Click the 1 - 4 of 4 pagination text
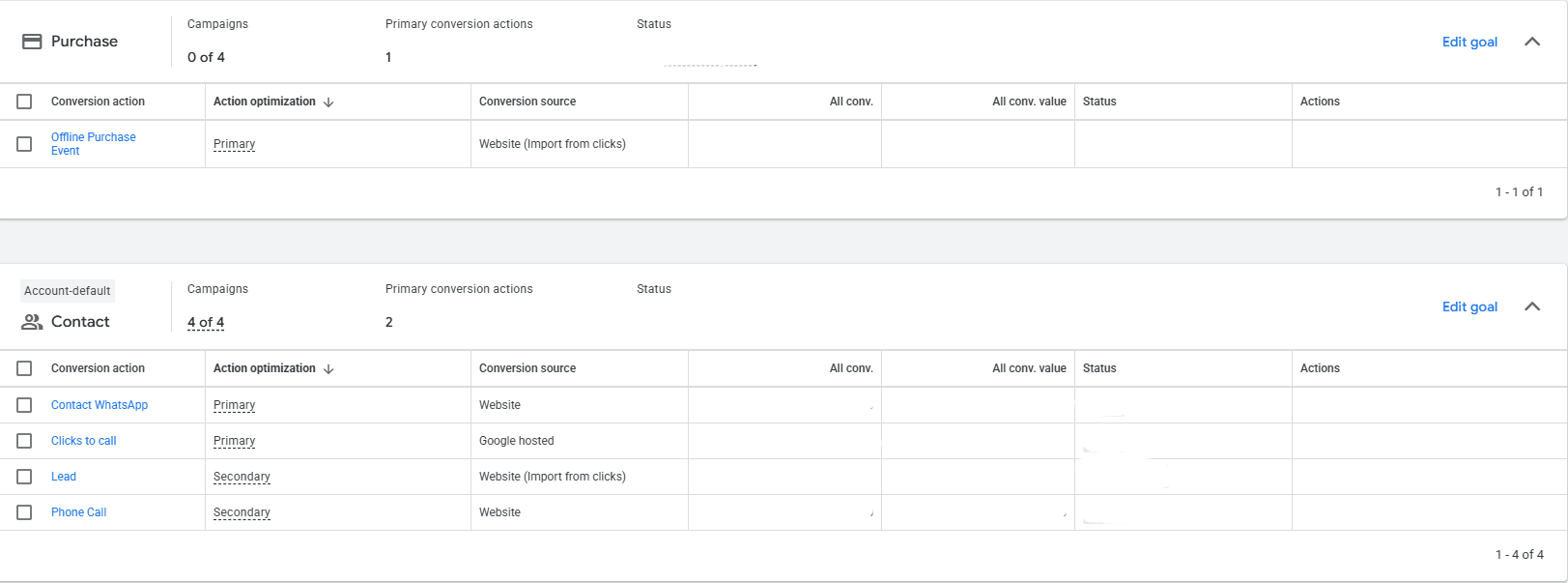This screenshot has width=1568, height=583. point(1519,555)
